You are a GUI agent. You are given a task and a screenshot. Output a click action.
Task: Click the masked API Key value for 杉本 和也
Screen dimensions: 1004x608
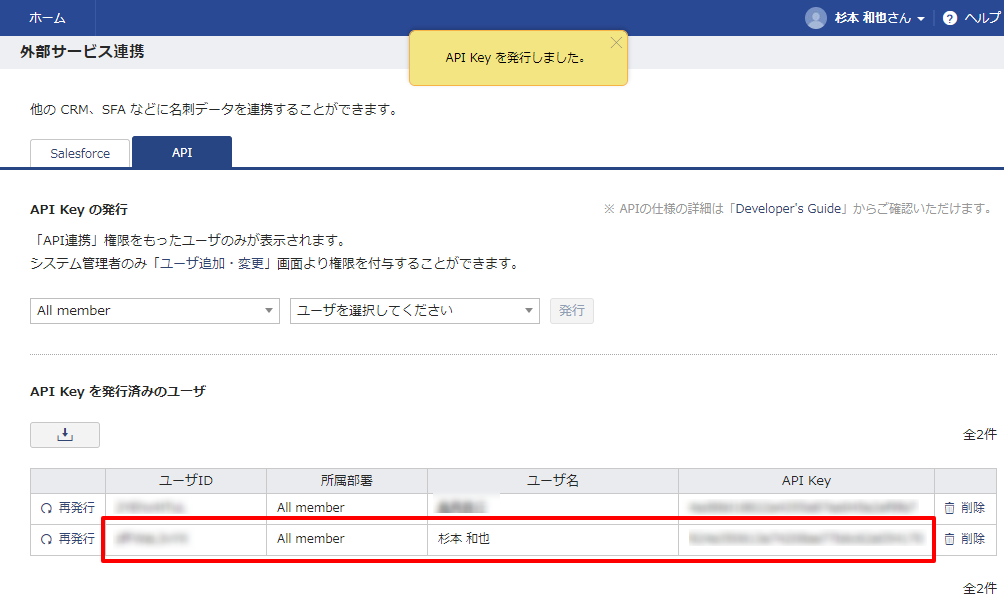pos(805,538)
